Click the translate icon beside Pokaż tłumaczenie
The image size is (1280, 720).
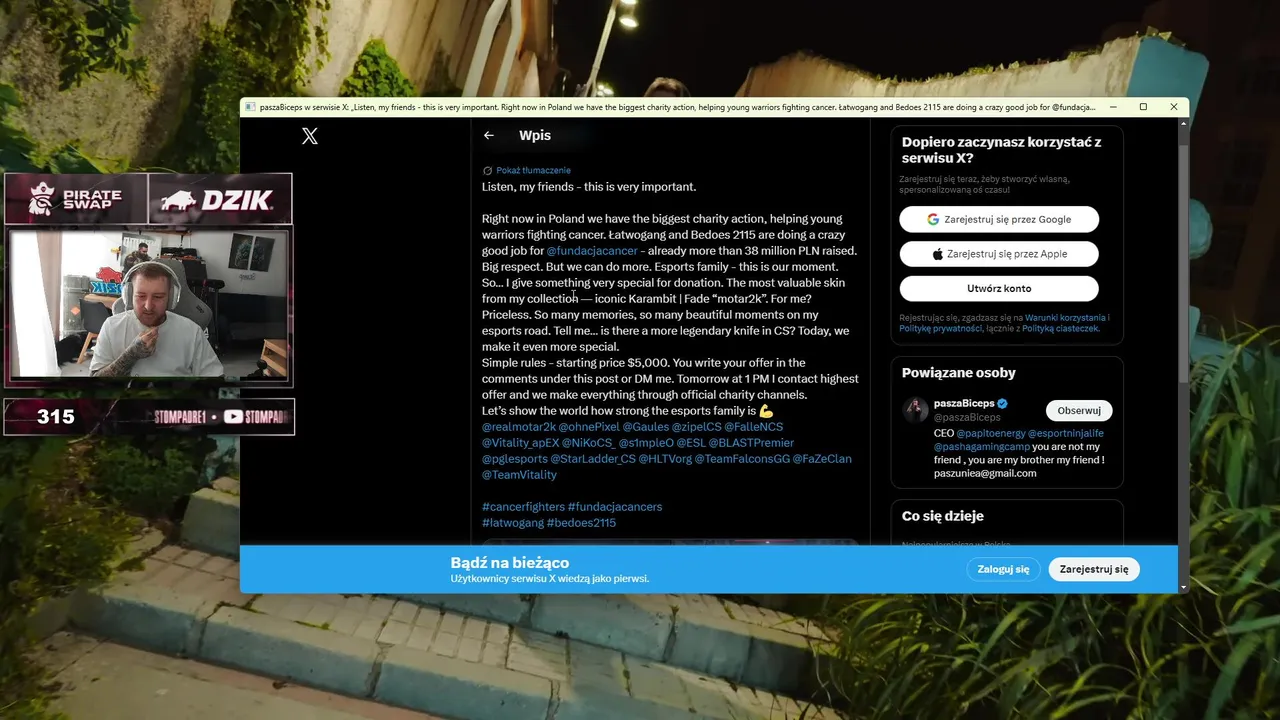tap(487, 170)
